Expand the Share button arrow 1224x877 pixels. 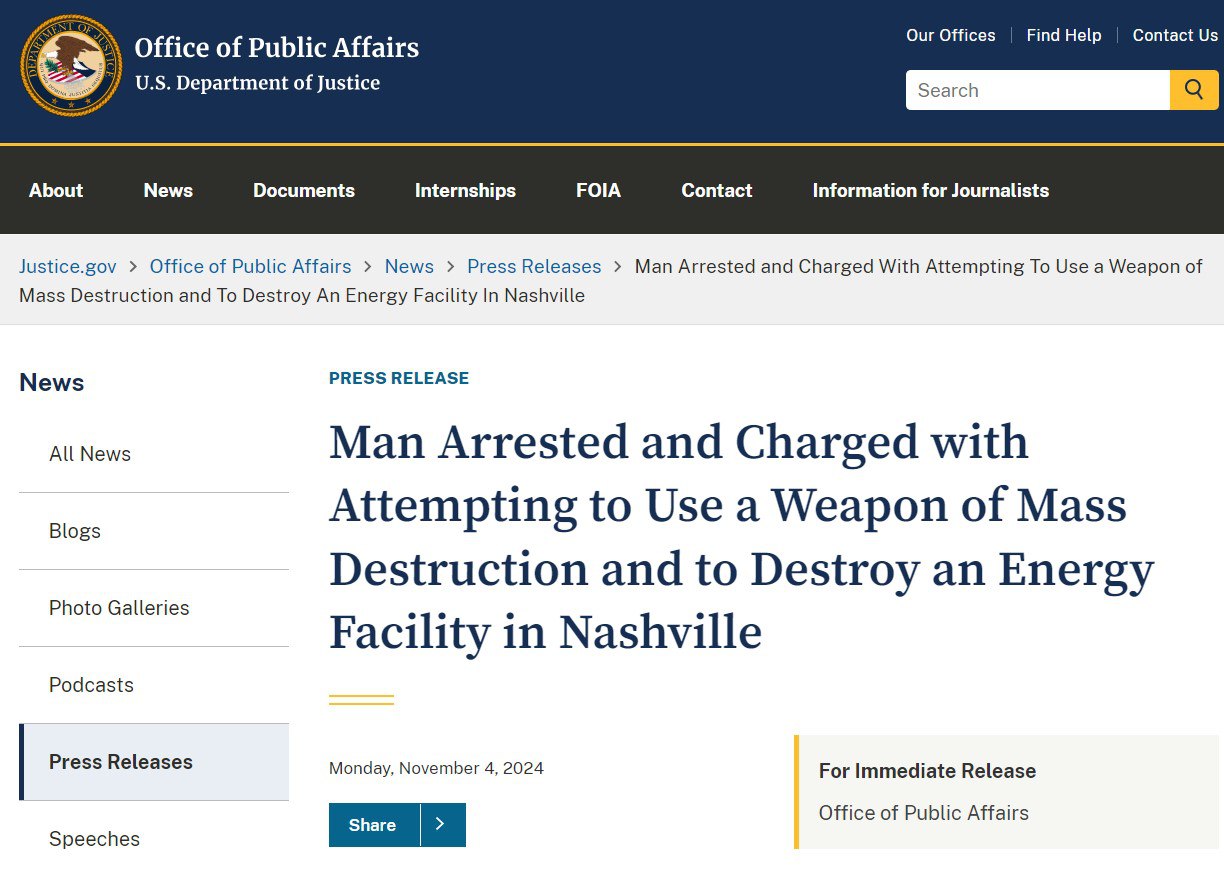point(442,825)
